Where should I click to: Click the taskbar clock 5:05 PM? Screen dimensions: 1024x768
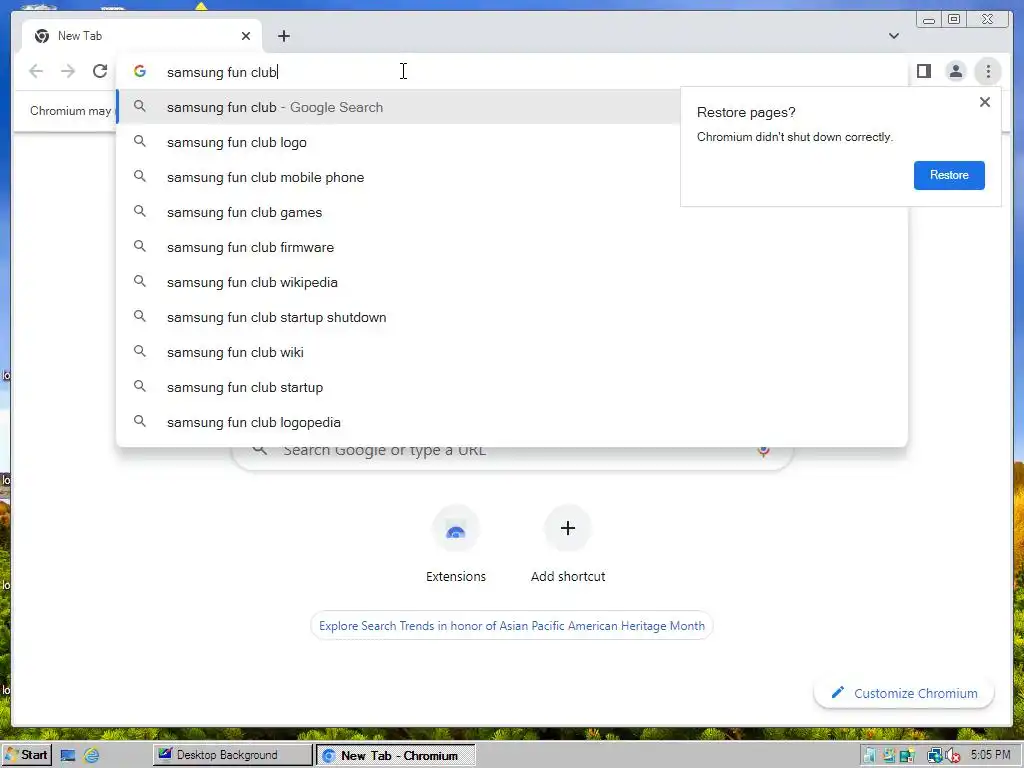click(990, 755)
